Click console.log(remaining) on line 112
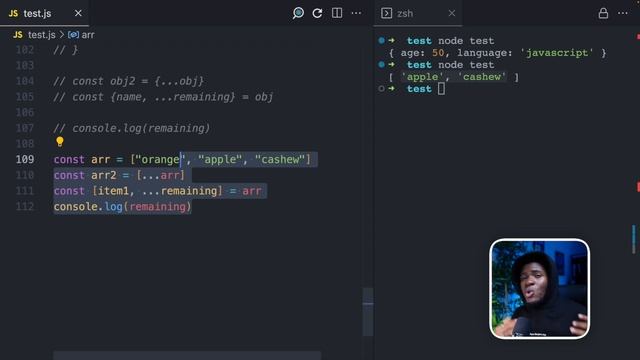This screenshot has height=360, width=640. point(122,207)
